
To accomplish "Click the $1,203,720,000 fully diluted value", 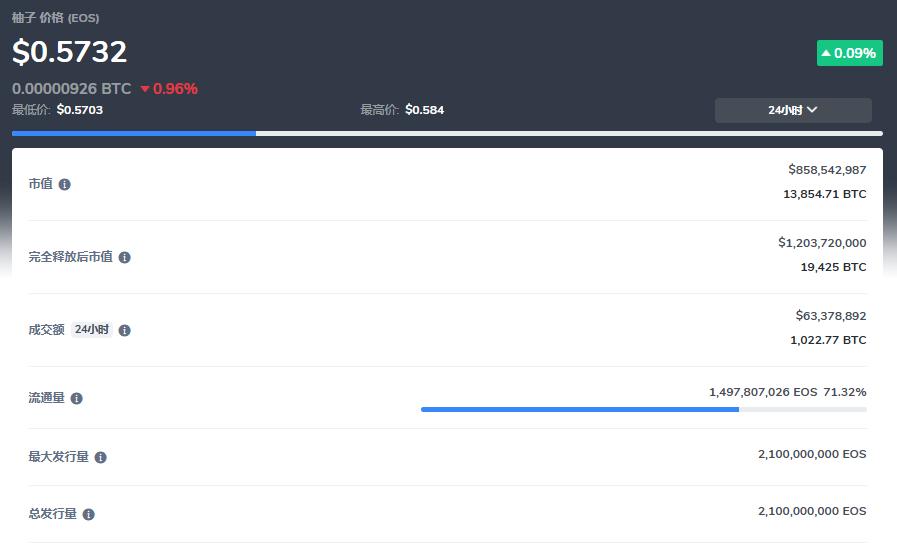I will [822, 243].
